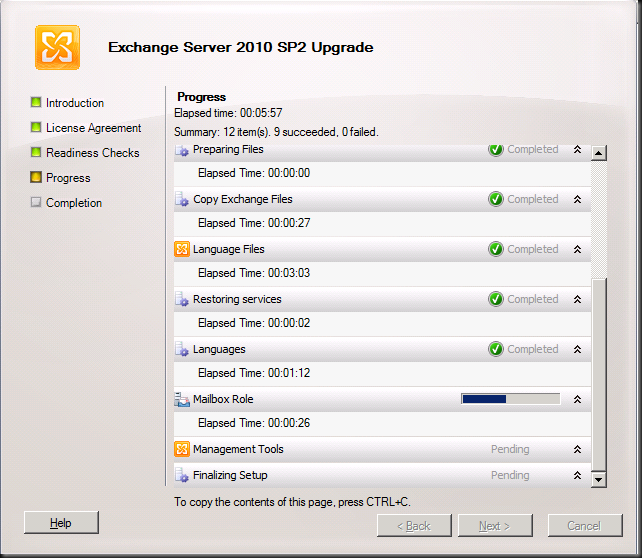Select the Introduction step
This screenshot has height=558, width=642.
(x=75, y=103)
